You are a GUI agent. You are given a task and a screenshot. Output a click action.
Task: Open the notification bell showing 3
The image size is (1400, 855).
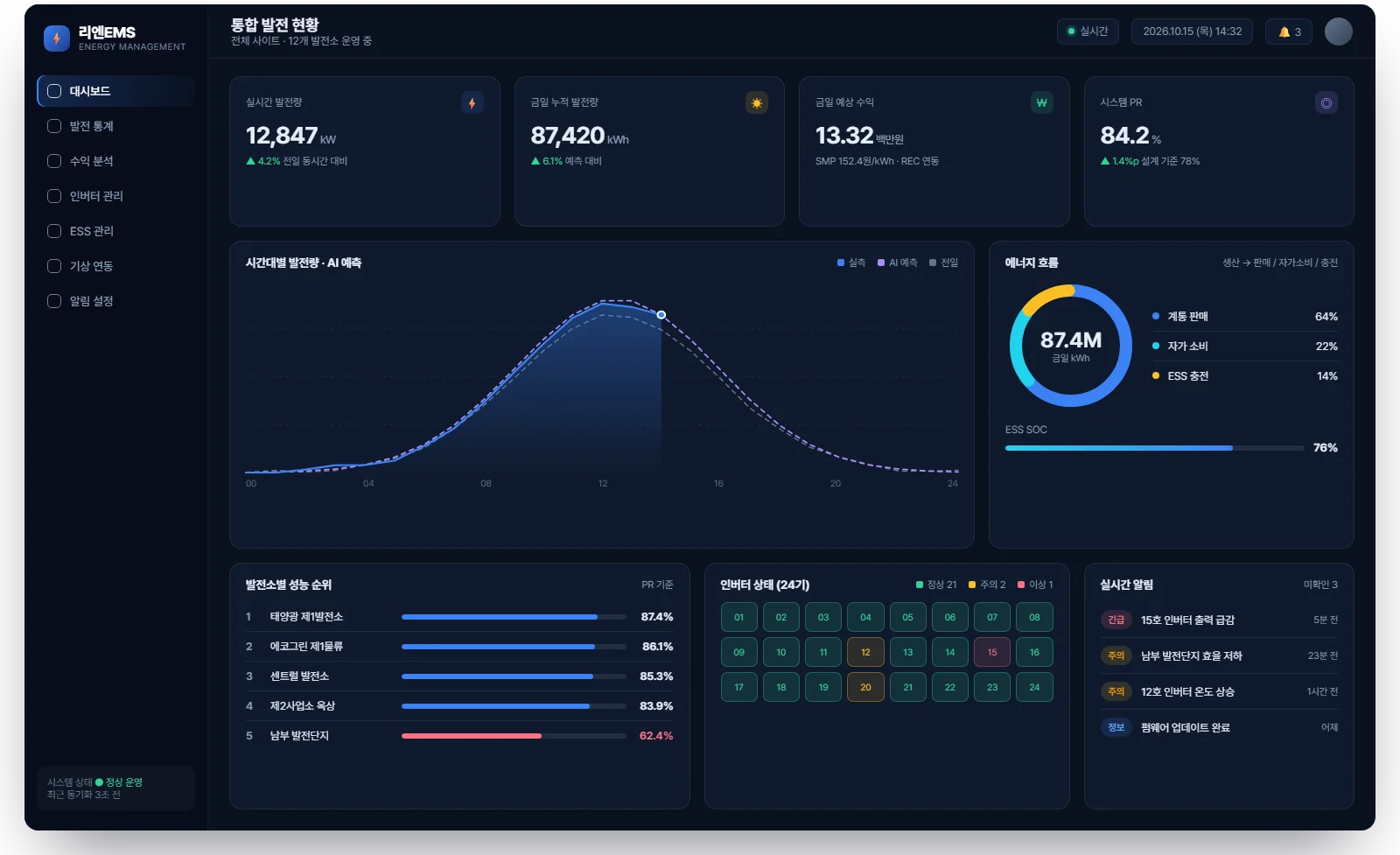(1289, 32)
